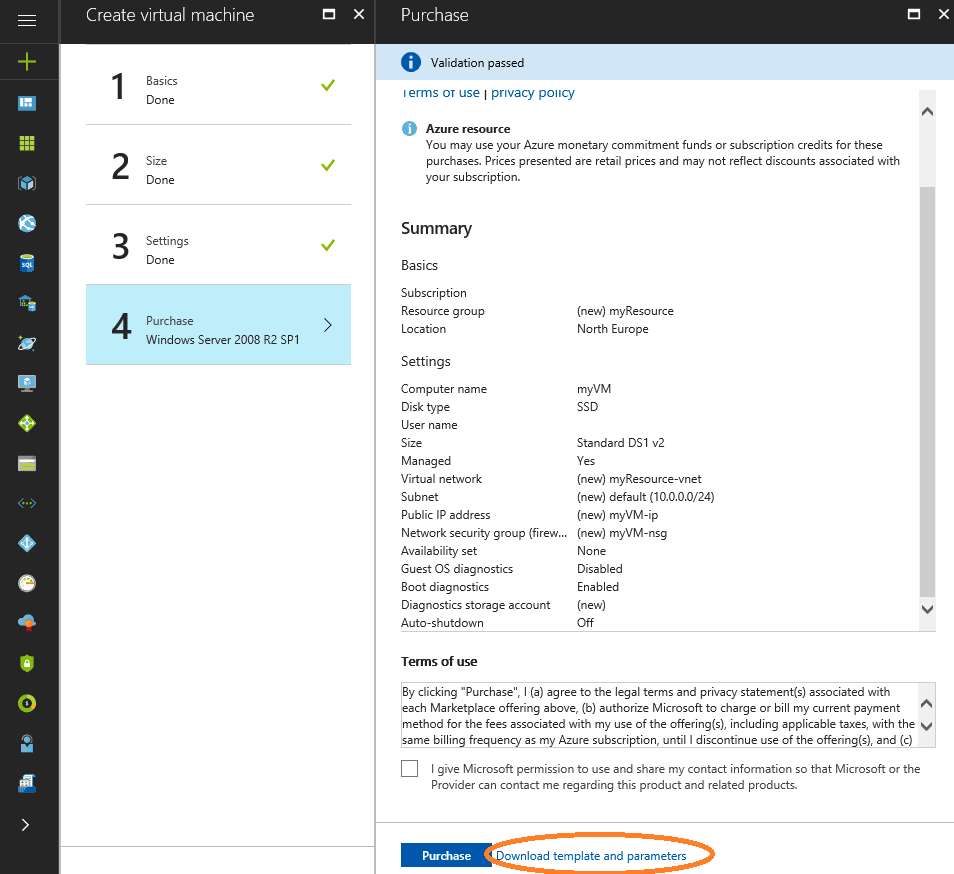Click the 'Availability set' label
954x874 pixels.
[x=439, y=551]
